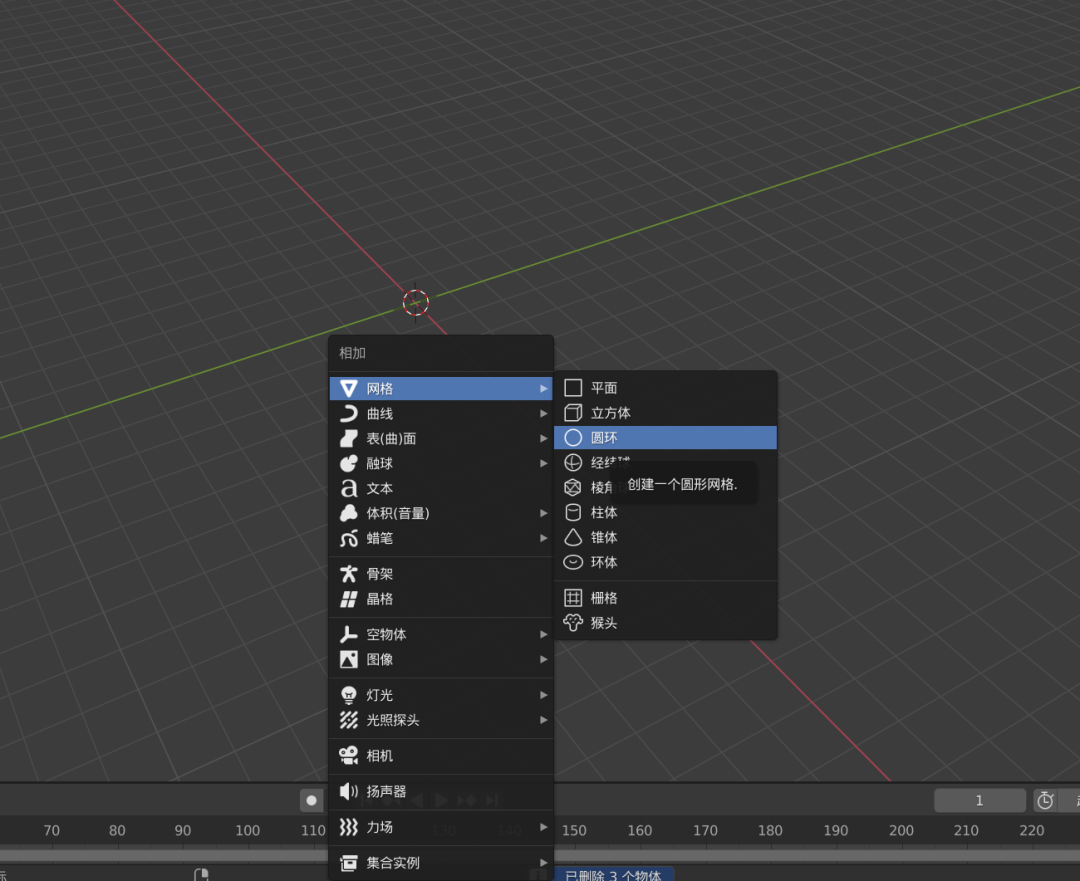Open the 空物体 empty submenu
This screenshot has width=1080, height=881.
coord(441,634)
